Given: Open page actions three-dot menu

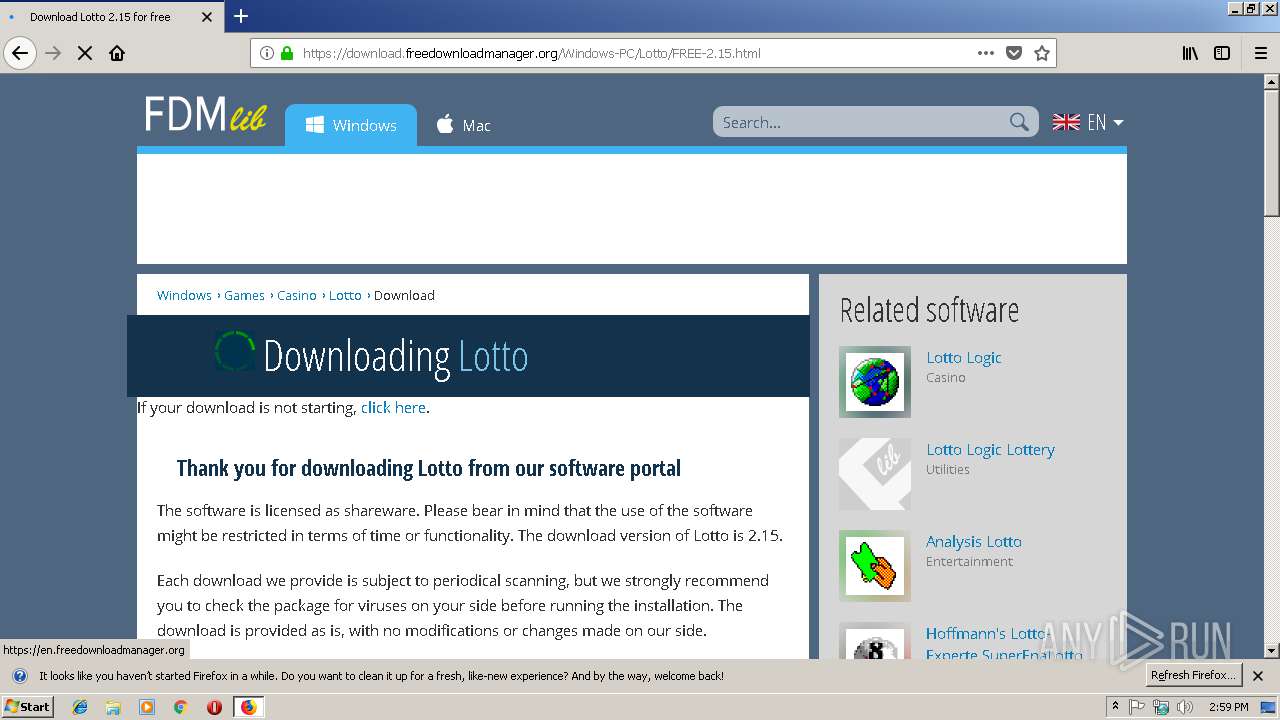Looking at the screenshot, I should coord(986,53).
